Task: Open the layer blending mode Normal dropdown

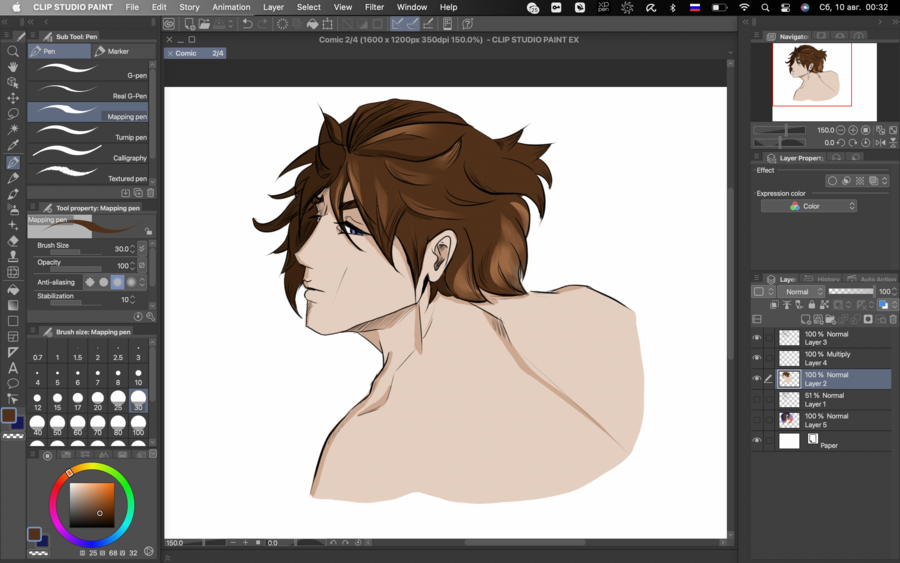Action: (800, 292)
